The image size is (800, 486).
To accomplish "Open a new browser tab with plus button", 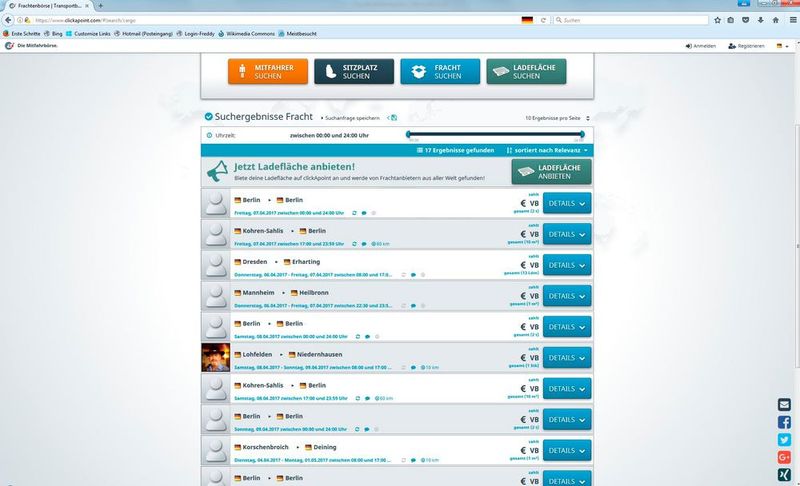I will (x=101, y=6).
